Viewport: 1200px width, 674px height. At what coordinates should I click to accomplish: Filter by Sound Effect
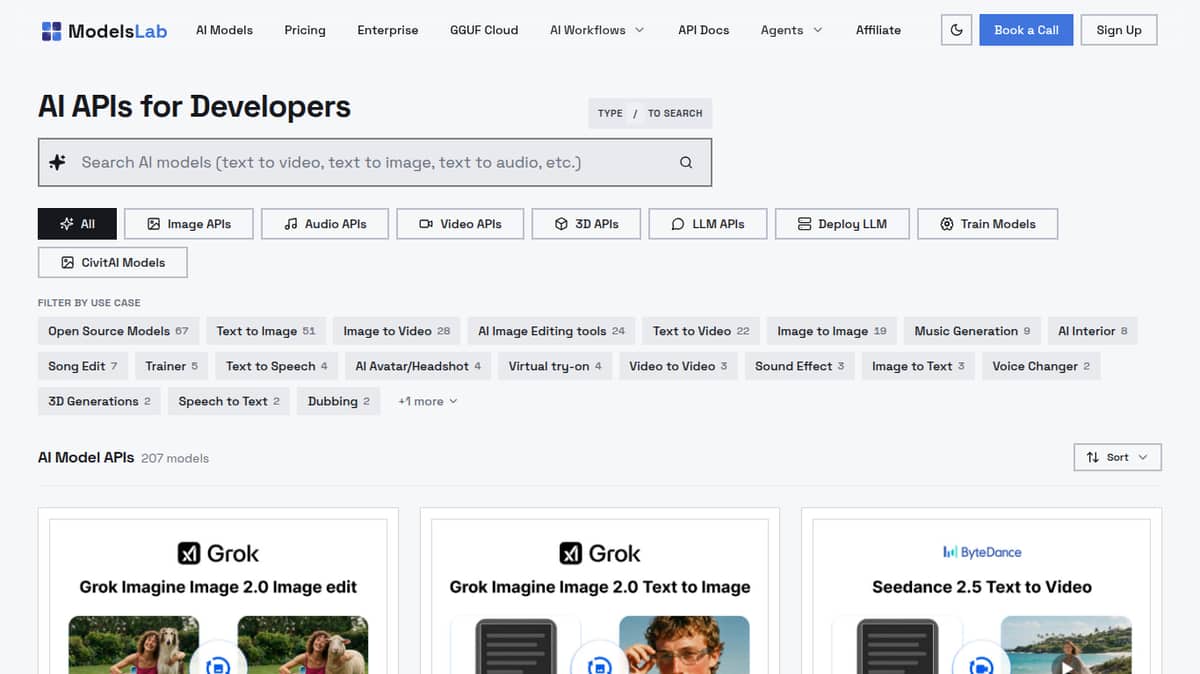[x=800, y=366]
